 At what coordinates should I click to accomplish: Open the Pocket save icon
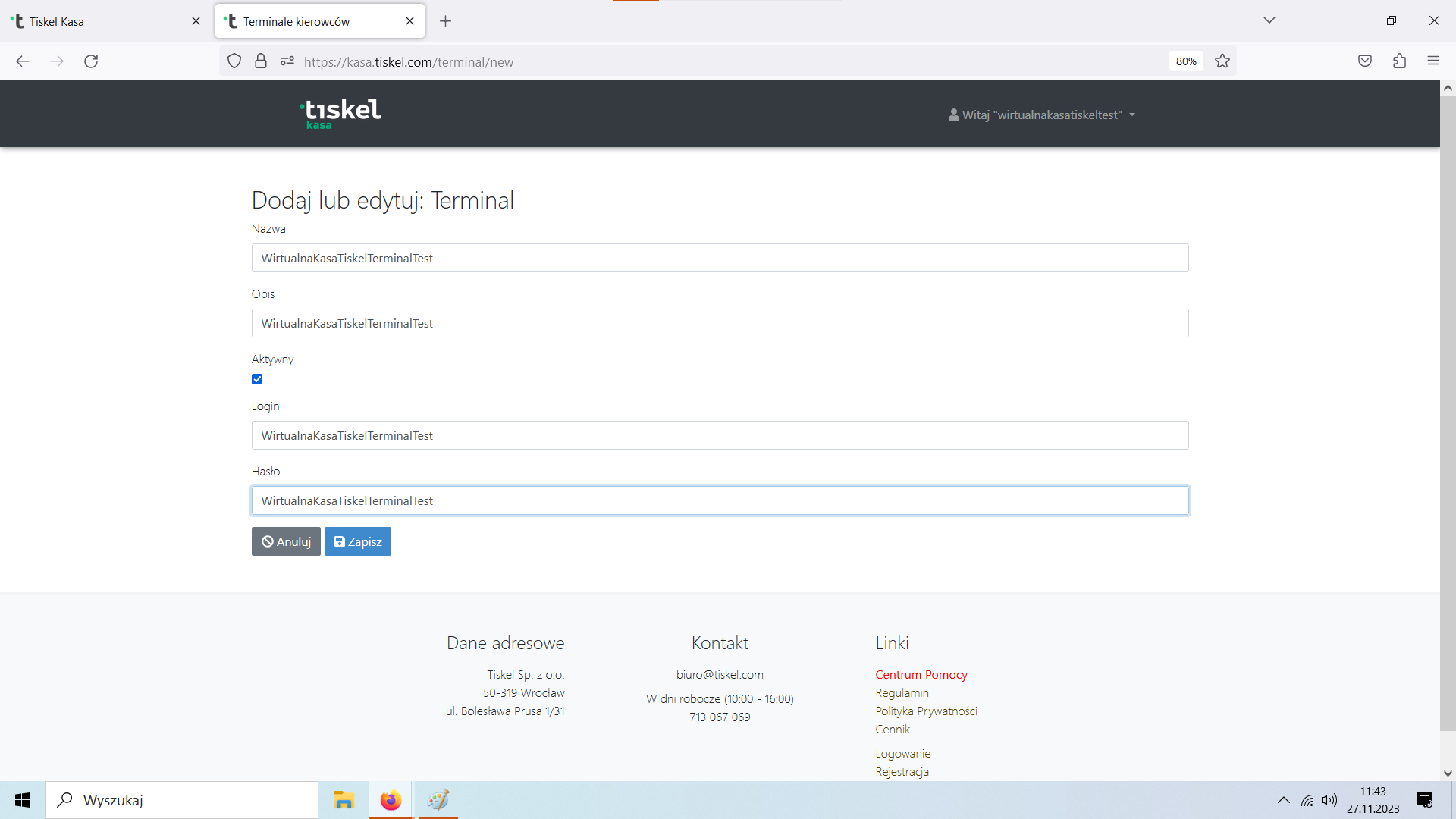point(1365,61)
